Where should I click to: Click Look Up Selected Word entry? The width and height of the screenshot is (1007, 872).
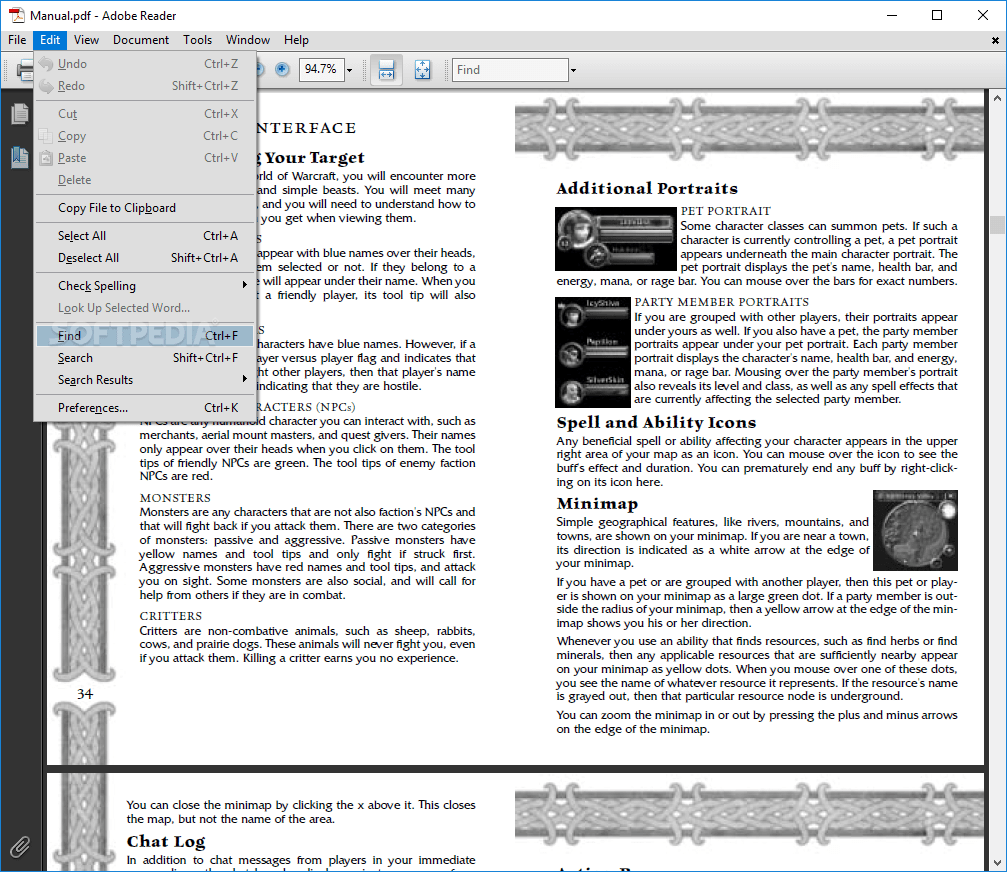(x=145, y=308)
